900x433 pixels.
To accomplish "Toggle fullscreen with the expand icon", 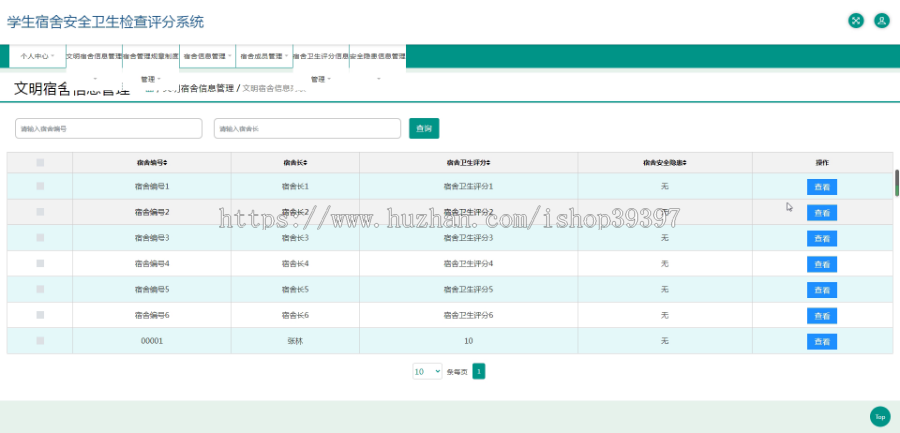I will (856, 21).
